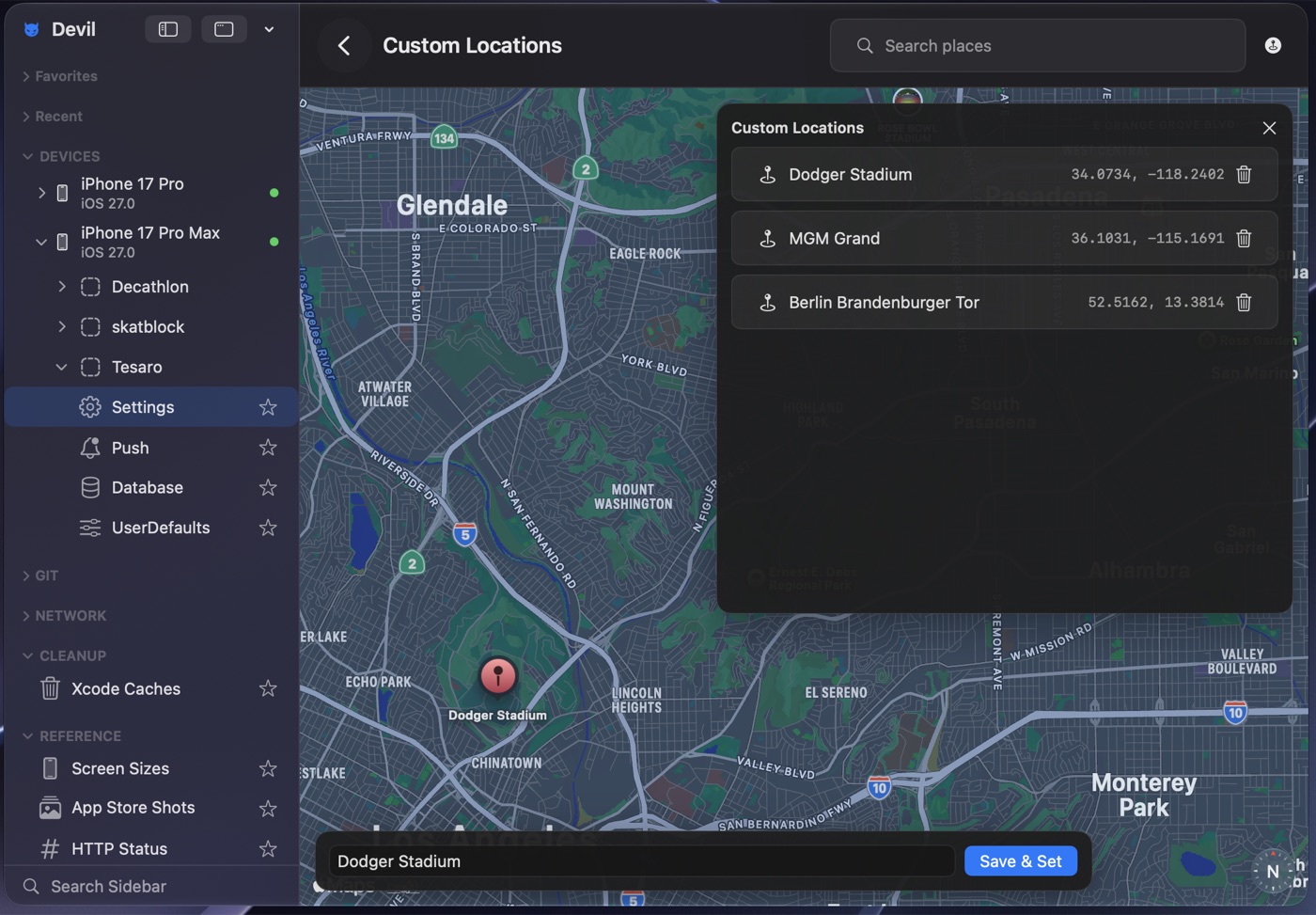Click the Dodger Stadium anchor icon
Viewport: 1316px width, 915px height.
[x=767, y=174]
